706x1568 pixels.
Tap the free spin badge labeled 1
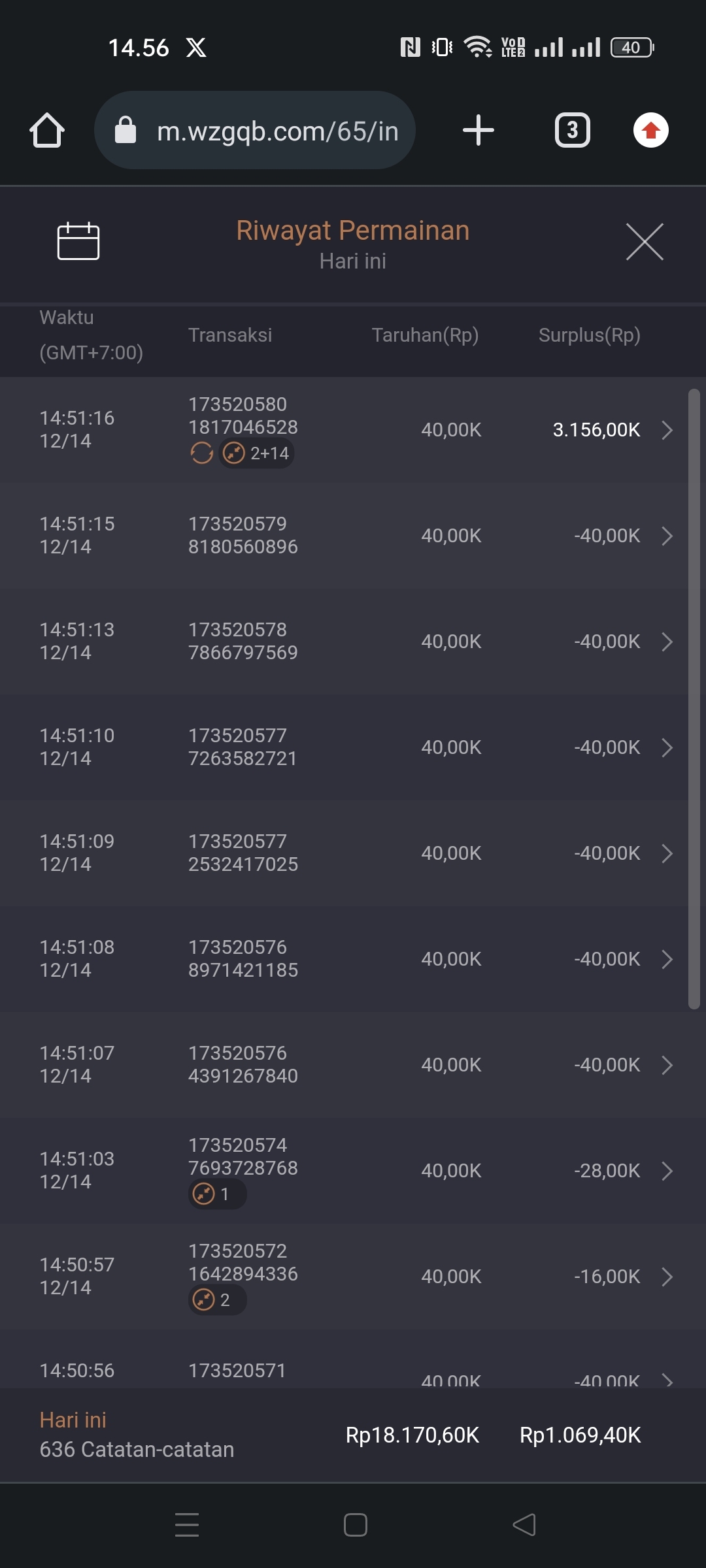point(216,1194)
